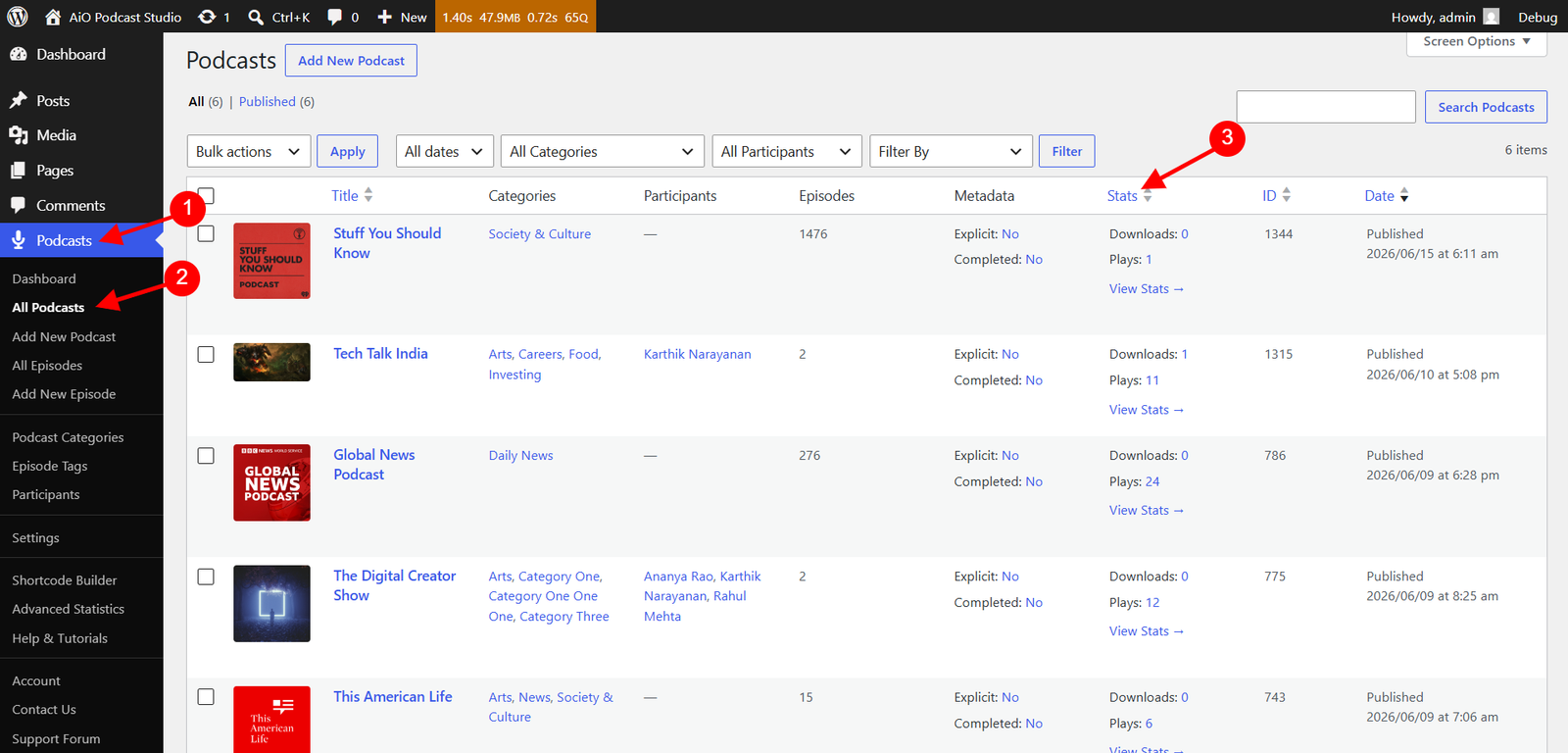Open the Ctrl+K search icon

[x=256, y=17]
